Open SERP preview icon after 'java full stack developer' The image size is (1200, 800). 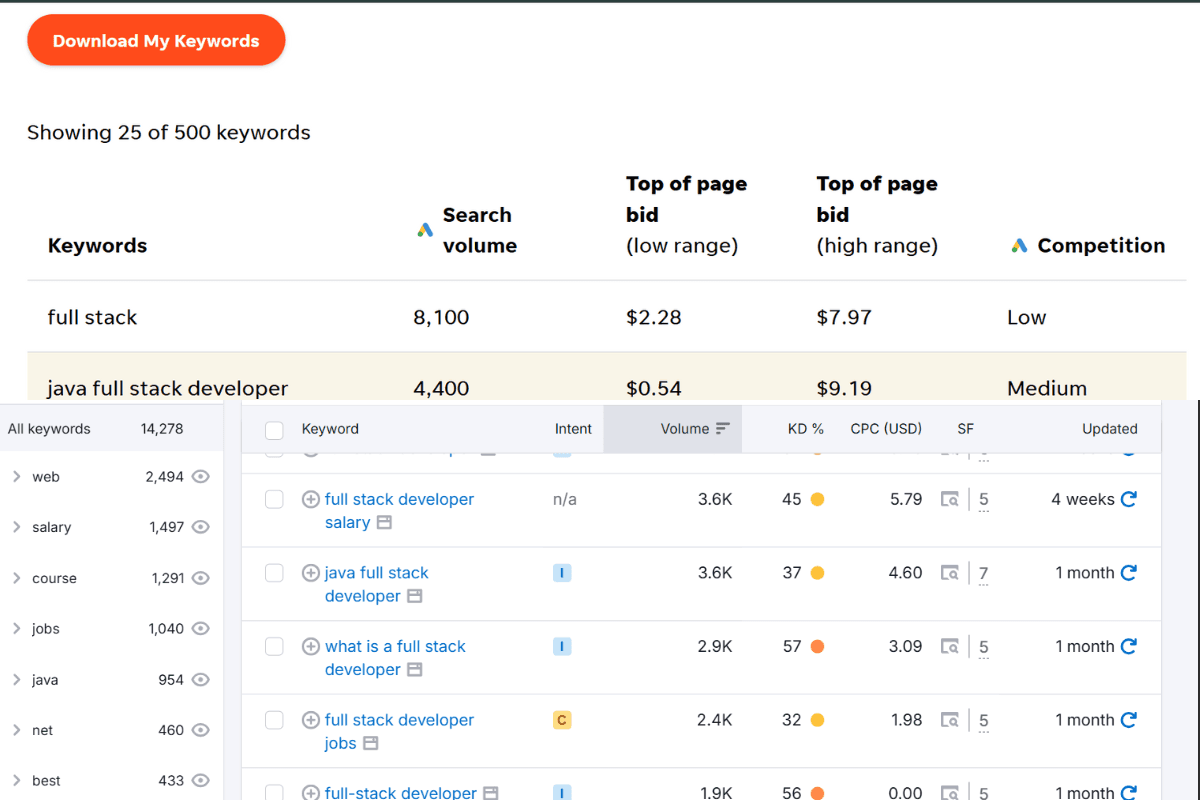click(x=415, y=596)
